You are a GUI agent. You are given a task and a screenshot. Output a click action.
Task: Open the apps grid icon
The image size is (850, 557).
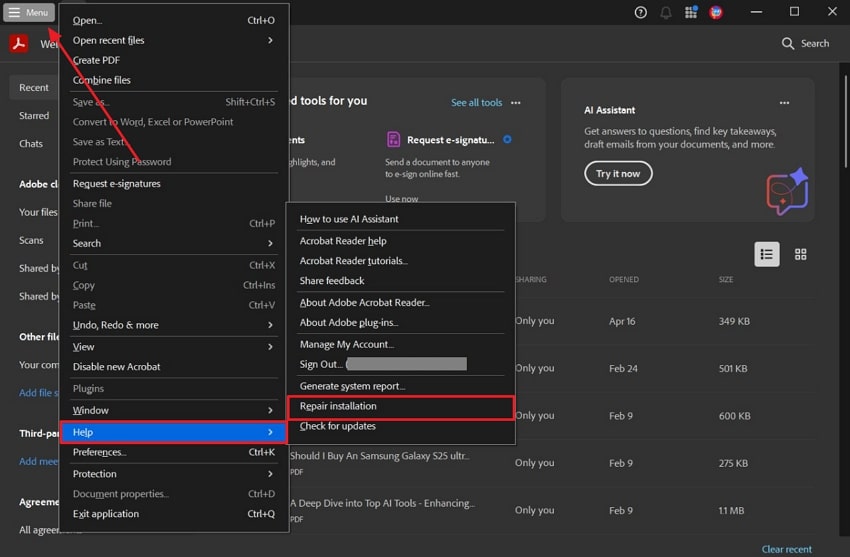[691, 12]
